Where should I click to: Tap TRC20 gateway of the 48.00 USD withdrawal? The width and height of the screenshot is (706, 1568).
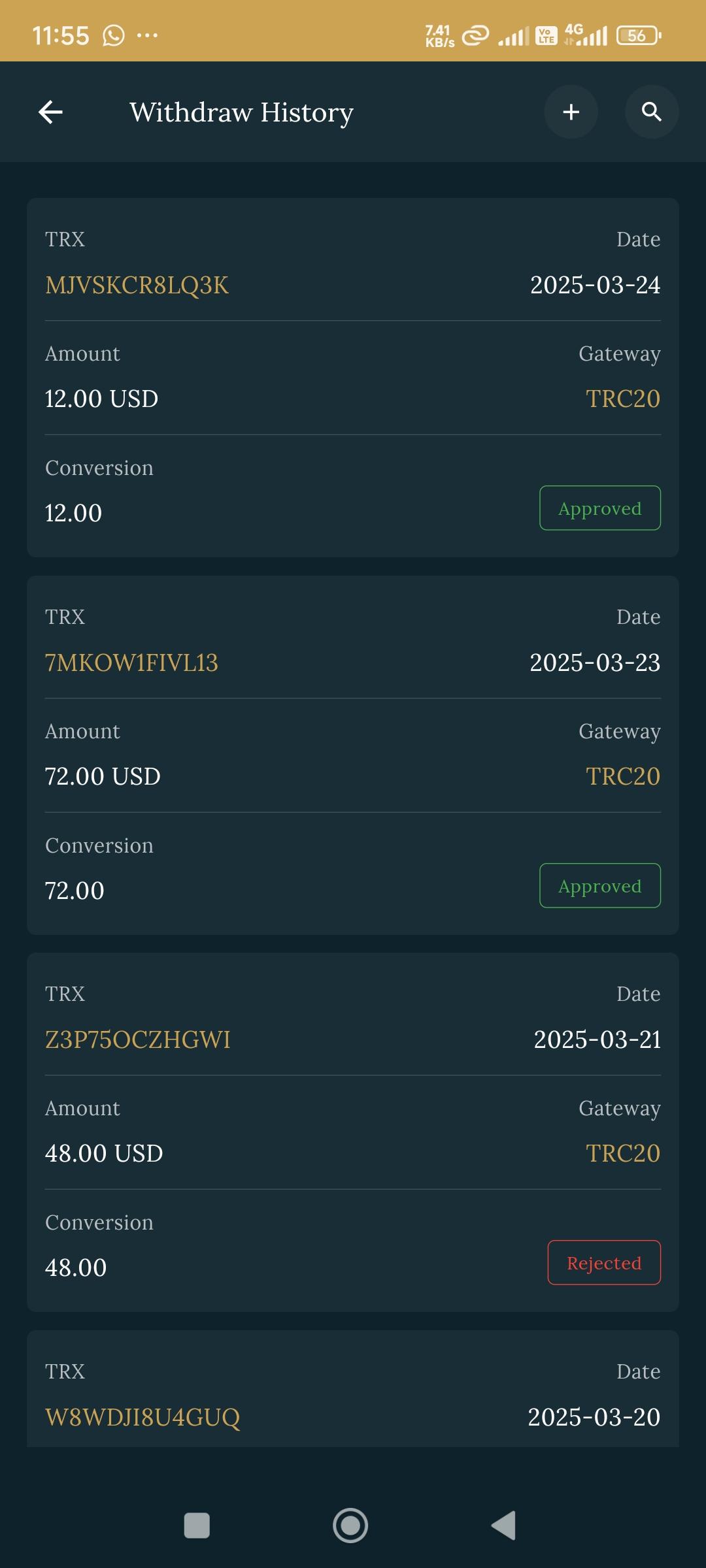click(622, 1154)
